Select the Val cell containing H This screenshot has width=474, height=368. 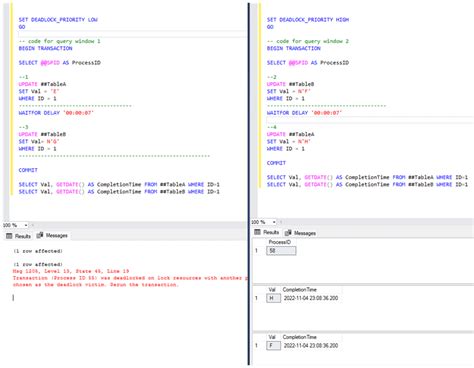point(273,298)
